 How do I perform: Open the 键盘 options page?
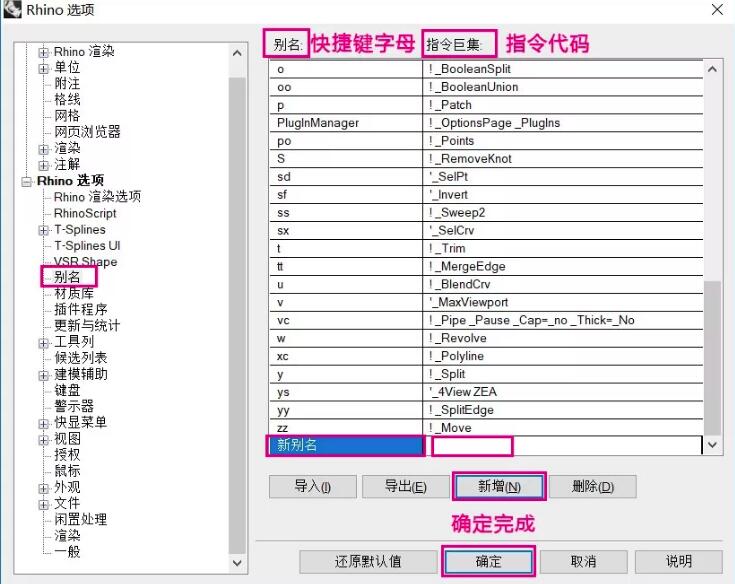click(x=67, y=390)
